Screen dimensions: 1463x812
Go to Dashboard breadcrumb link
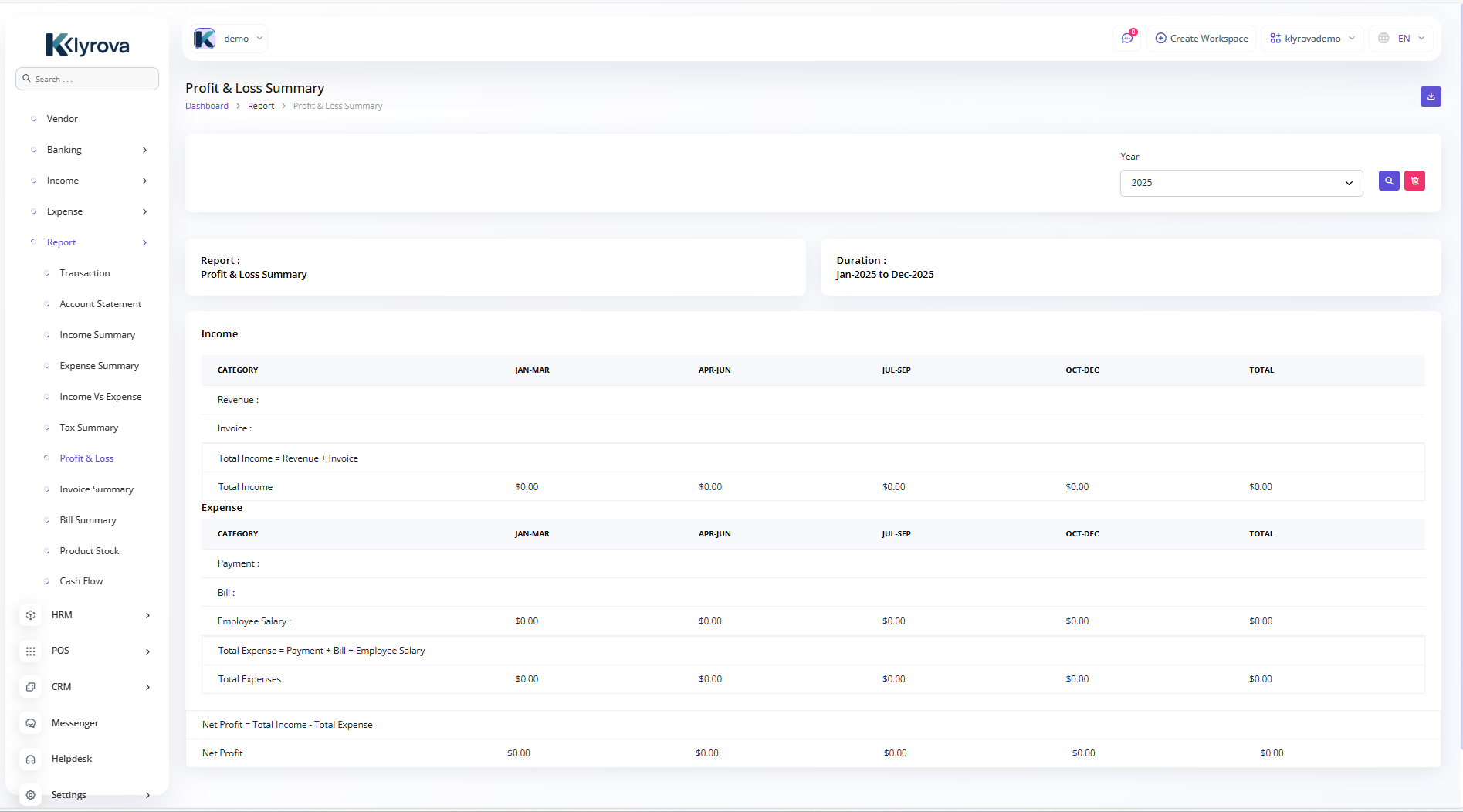pos(206,106)
